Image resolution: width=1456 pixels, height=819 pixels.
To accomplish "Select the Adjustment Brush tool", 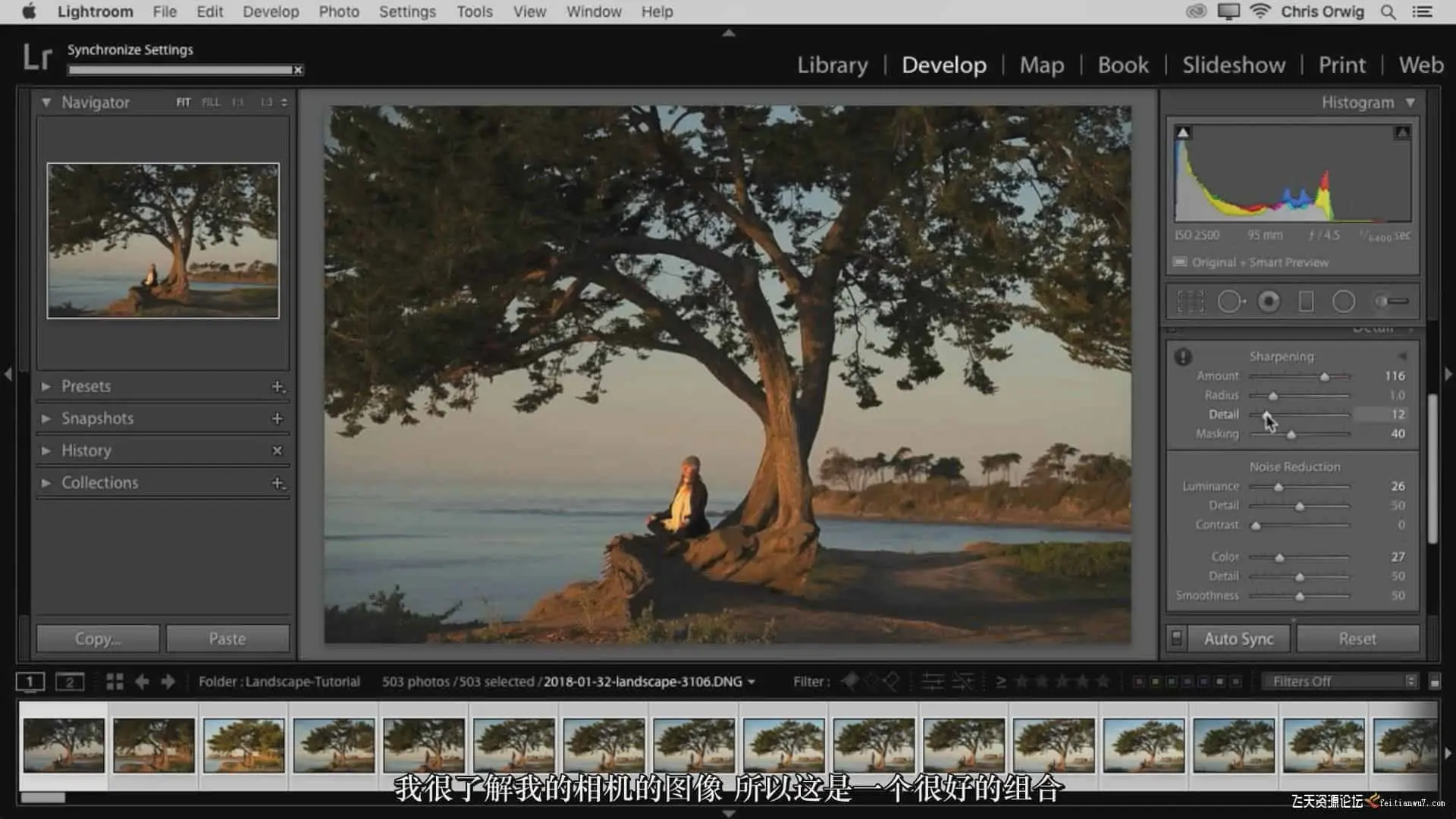I will coord(1392,302).
